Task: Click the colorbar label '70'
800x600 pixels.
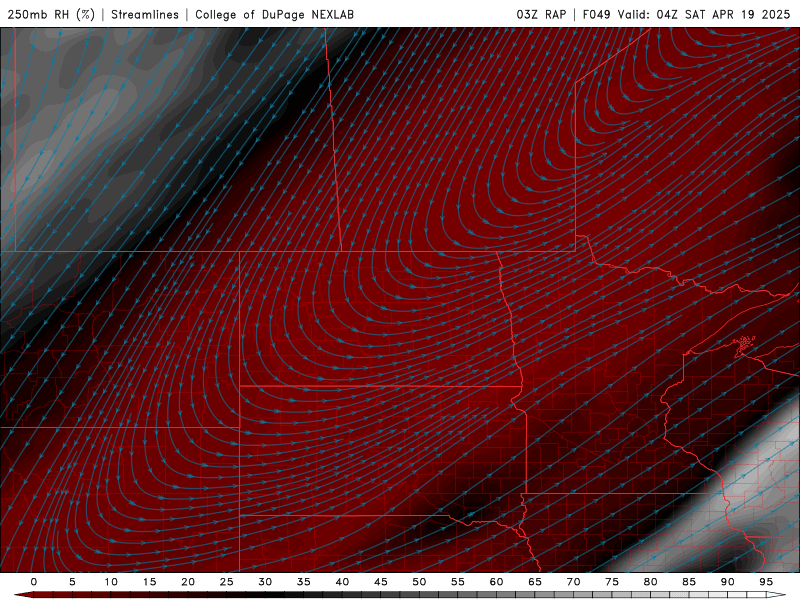Action: click(x=573, y=582)
